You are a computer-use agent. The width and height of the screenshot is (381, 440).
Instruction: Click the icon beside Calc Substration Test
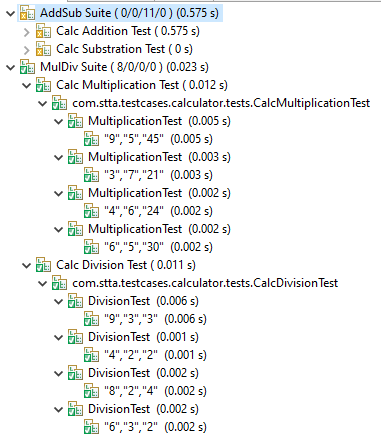coord(43,49)
